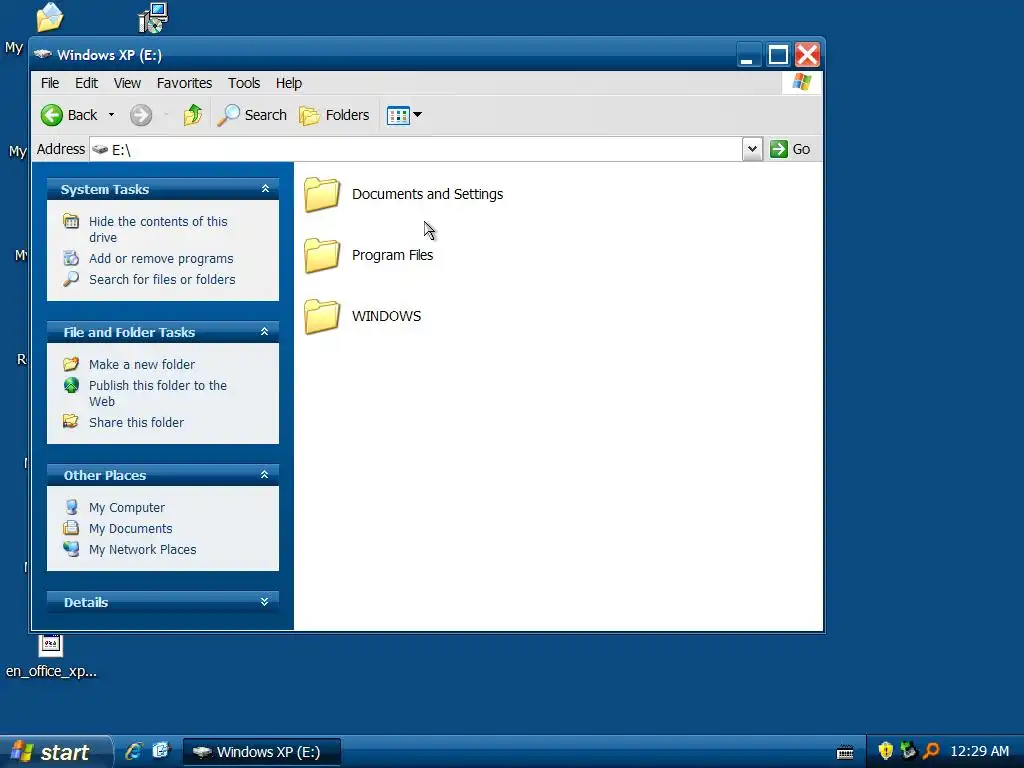Screen dimensions: 1024x768
Task: Expand the address bar dropdown list
Action: tap(752, 149)
